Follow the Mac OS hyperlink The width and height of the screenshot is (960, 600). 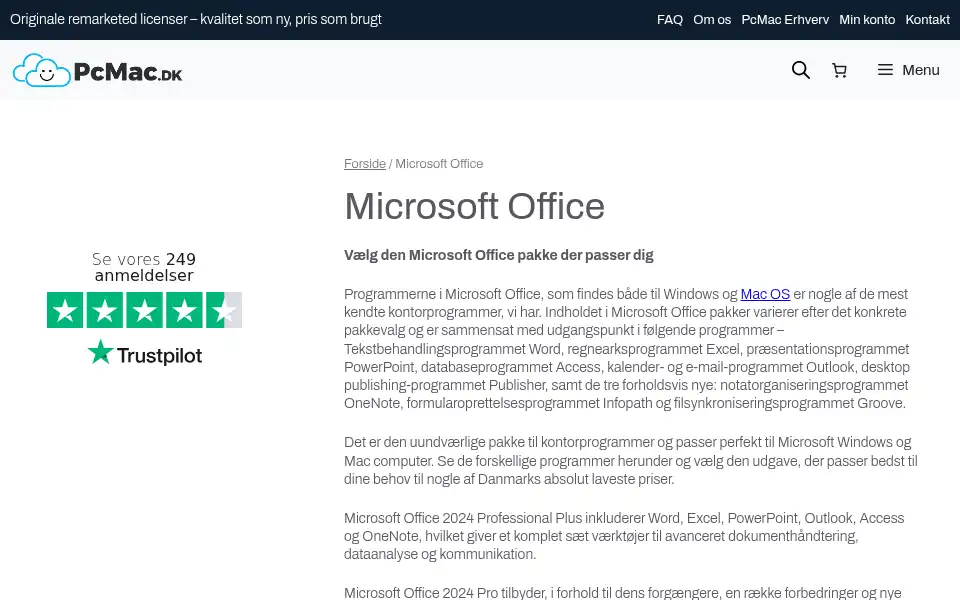(765, 294)
